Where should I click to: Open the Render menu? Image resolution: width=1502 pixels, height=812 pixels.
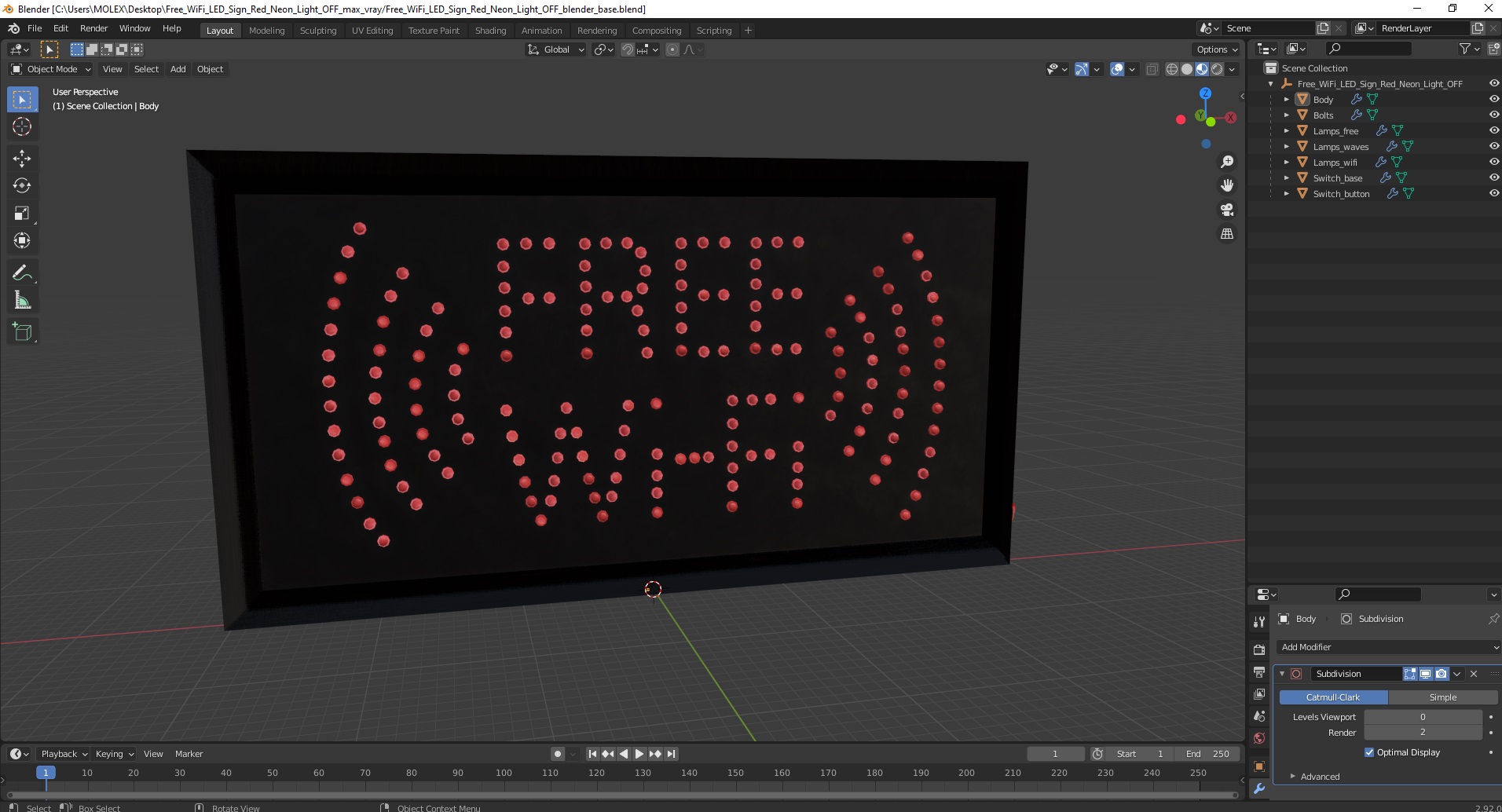pos(93,28)
